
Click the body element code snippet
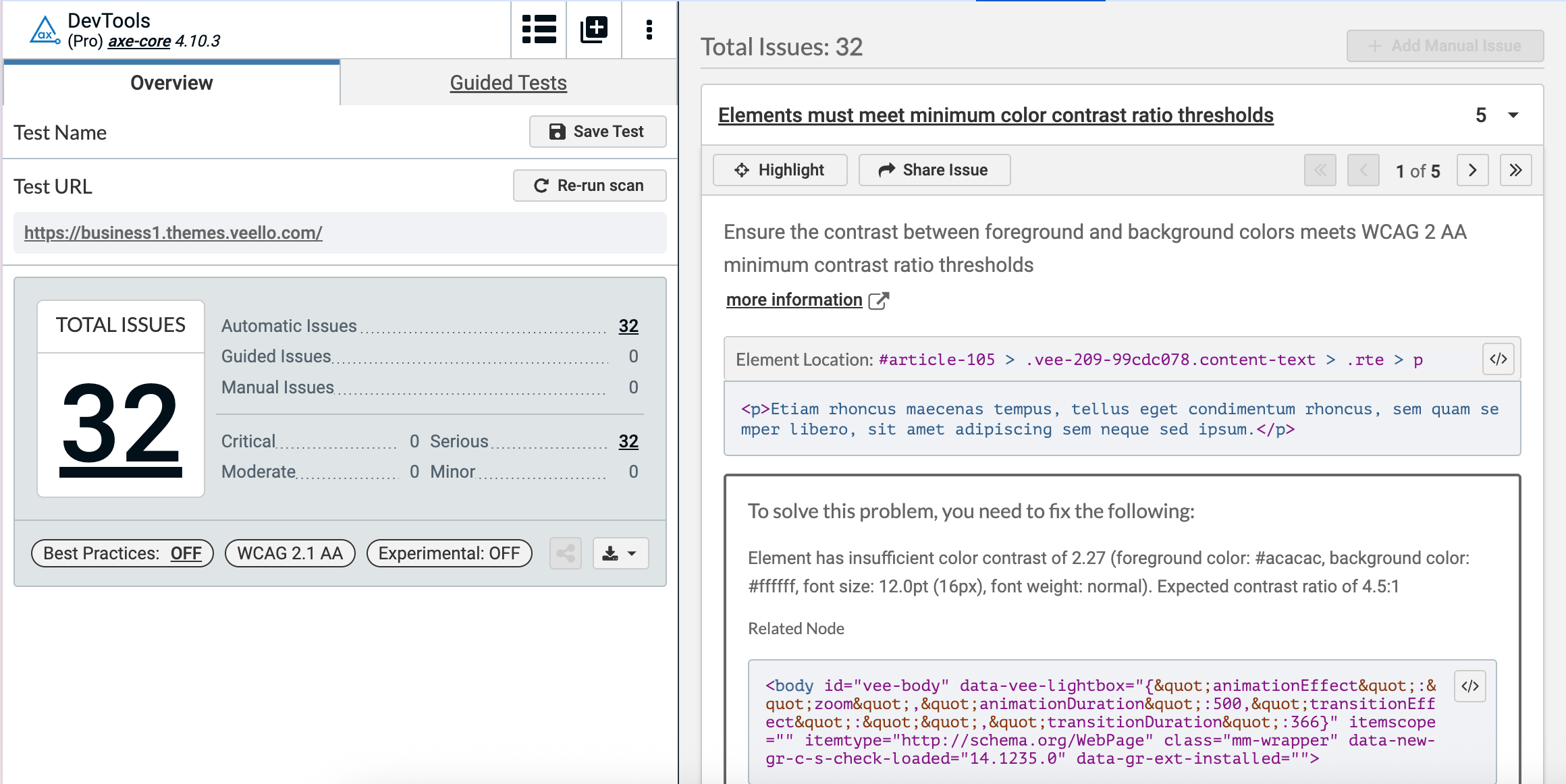(1101, 722)
